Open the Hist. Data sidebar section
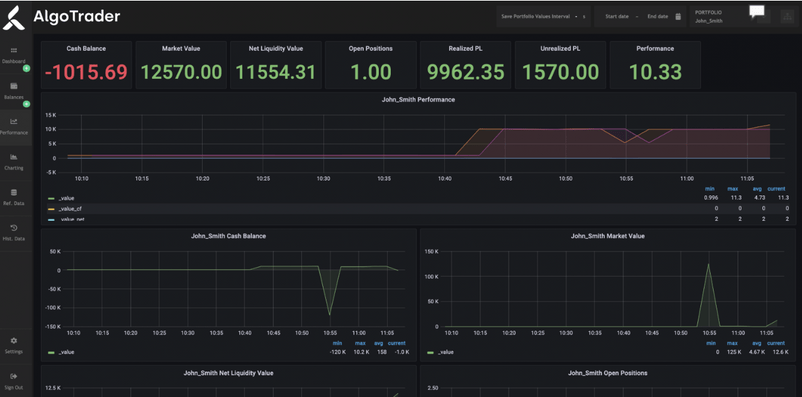 (x=14, y=232)
